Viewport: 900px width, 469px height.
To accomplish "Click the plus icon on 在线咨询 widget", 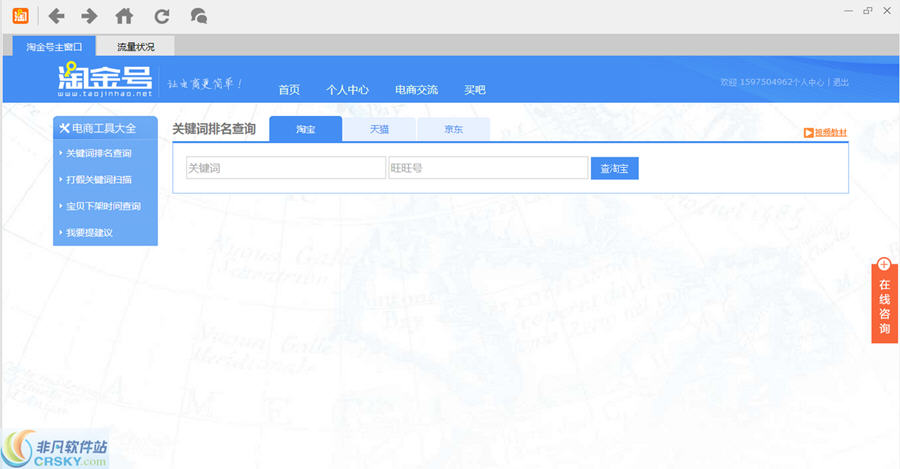I will 884,265.
